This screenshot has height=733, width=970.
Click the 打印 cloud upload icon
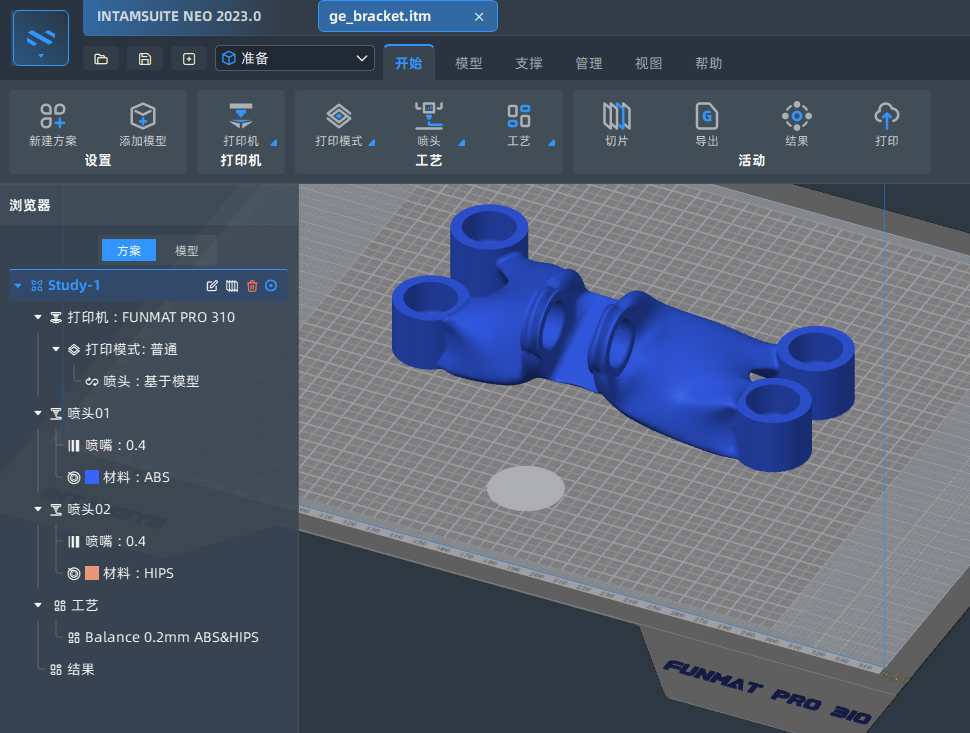tap(886, 116)
